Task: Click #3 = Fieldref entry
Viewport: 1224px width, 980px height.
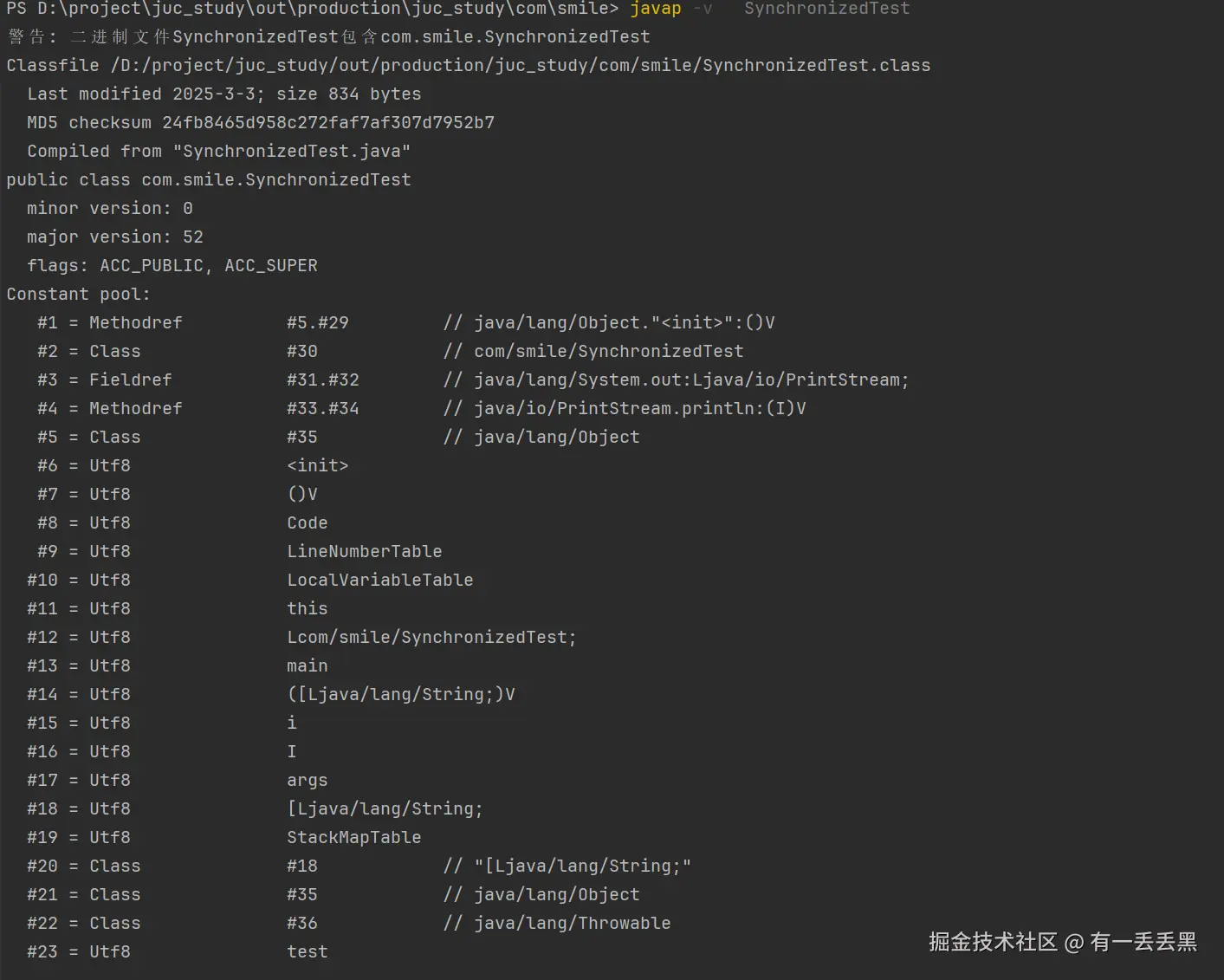Action: click(105, 380)
